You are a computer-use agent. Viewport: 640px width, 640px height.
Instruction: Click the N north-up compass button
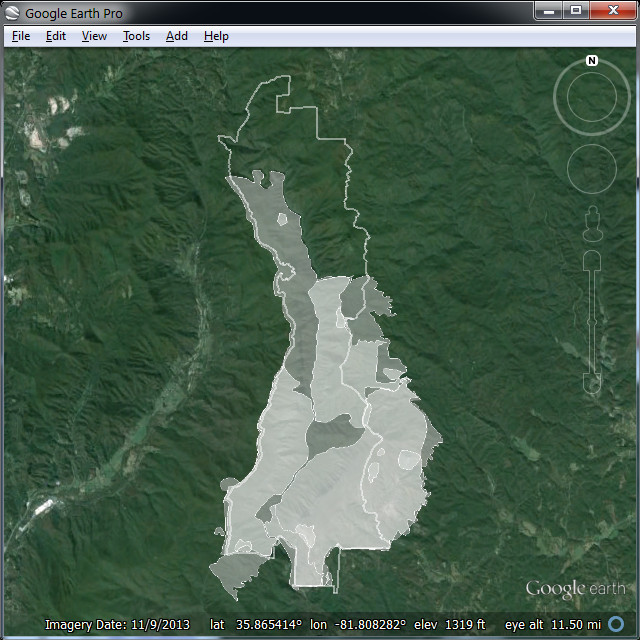click(592, 61)
